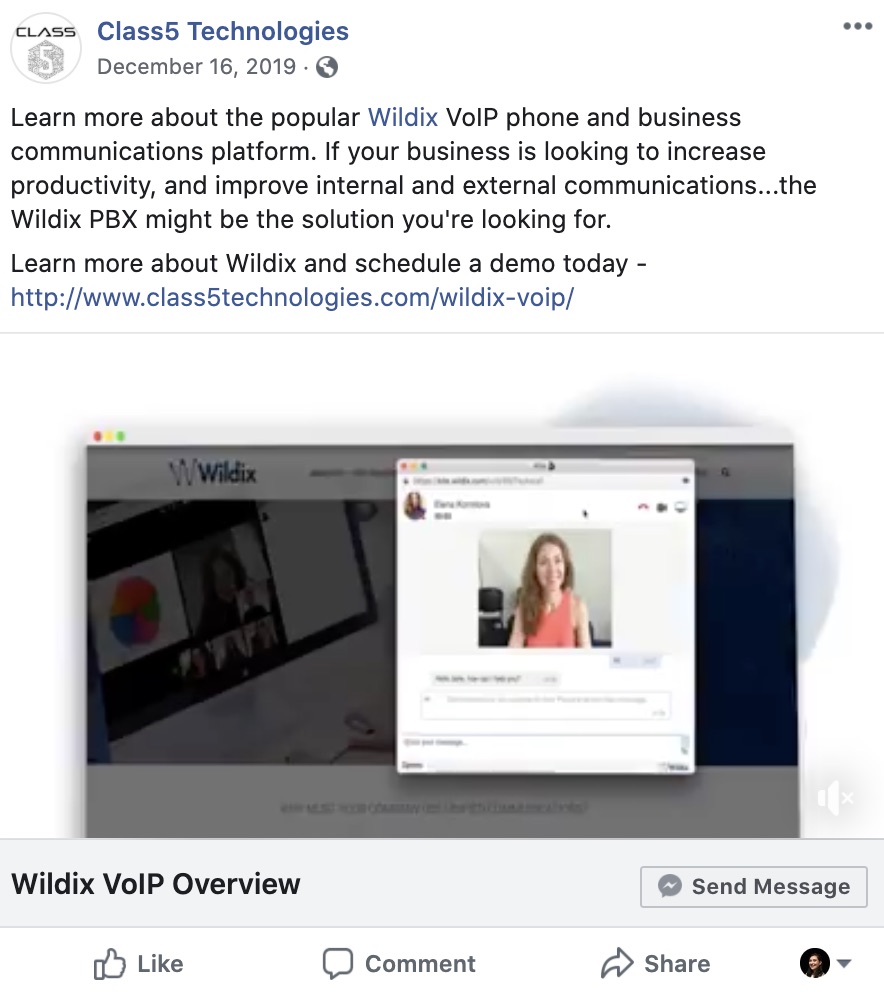
Task: Play the Wildix VoIP Overview video thumbnail
Action: pyautogui.click(x=442, y=585)
